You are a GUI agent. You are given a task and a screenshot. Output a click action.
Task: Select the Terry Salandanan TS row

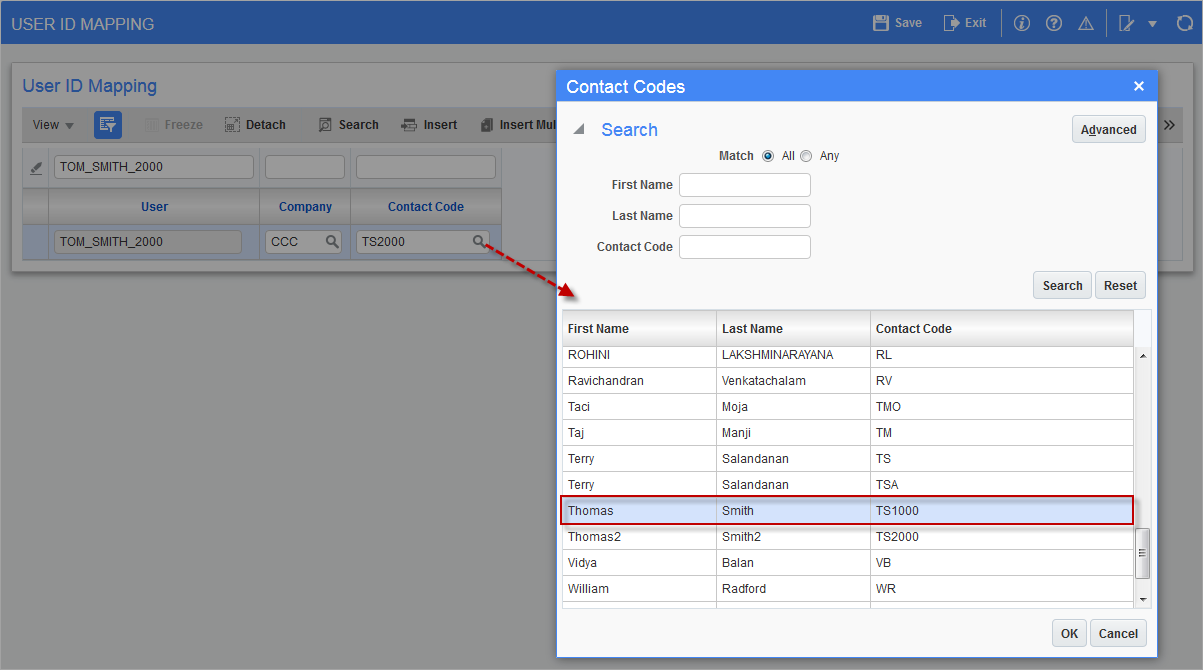[847, 459]
